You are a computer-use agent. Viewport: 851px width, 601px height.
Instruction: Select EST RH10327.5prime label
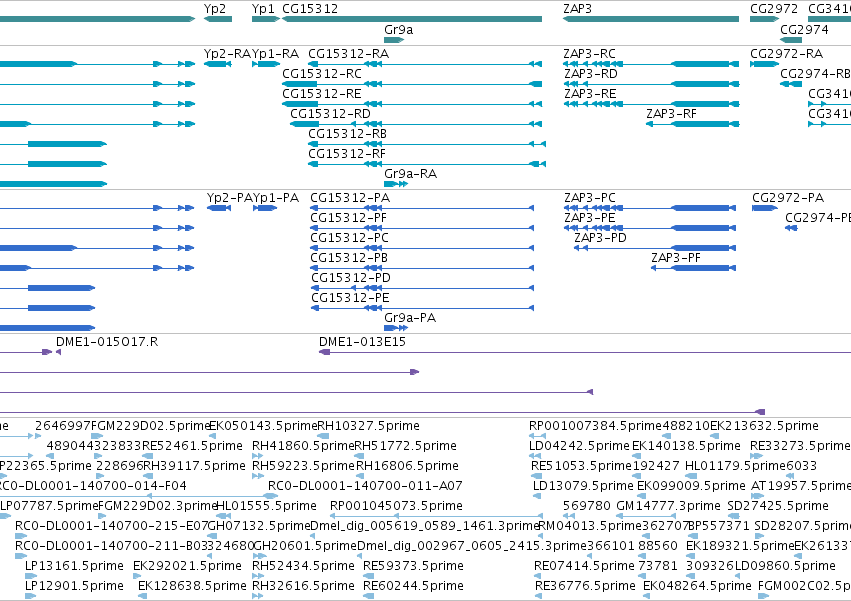coord(369,426)
